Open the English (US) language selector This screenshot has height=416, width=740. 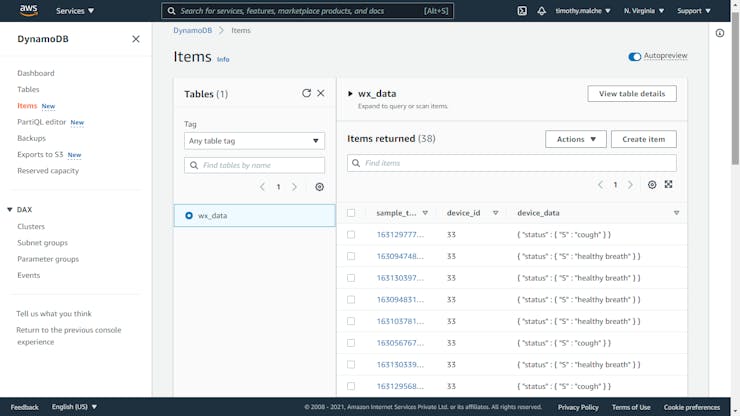click(74, 407)
